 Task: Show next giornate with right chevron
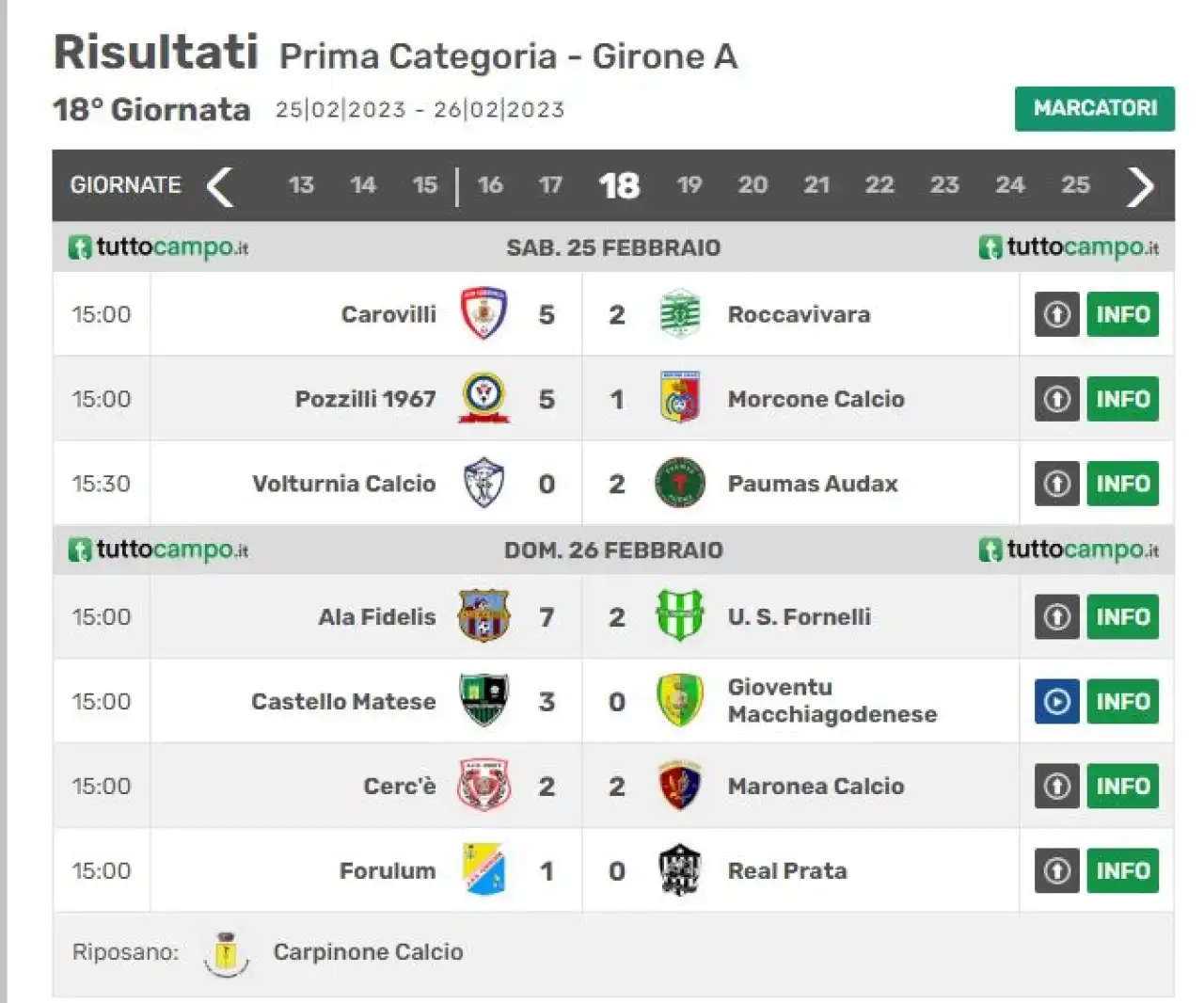tap(1140, 186)
